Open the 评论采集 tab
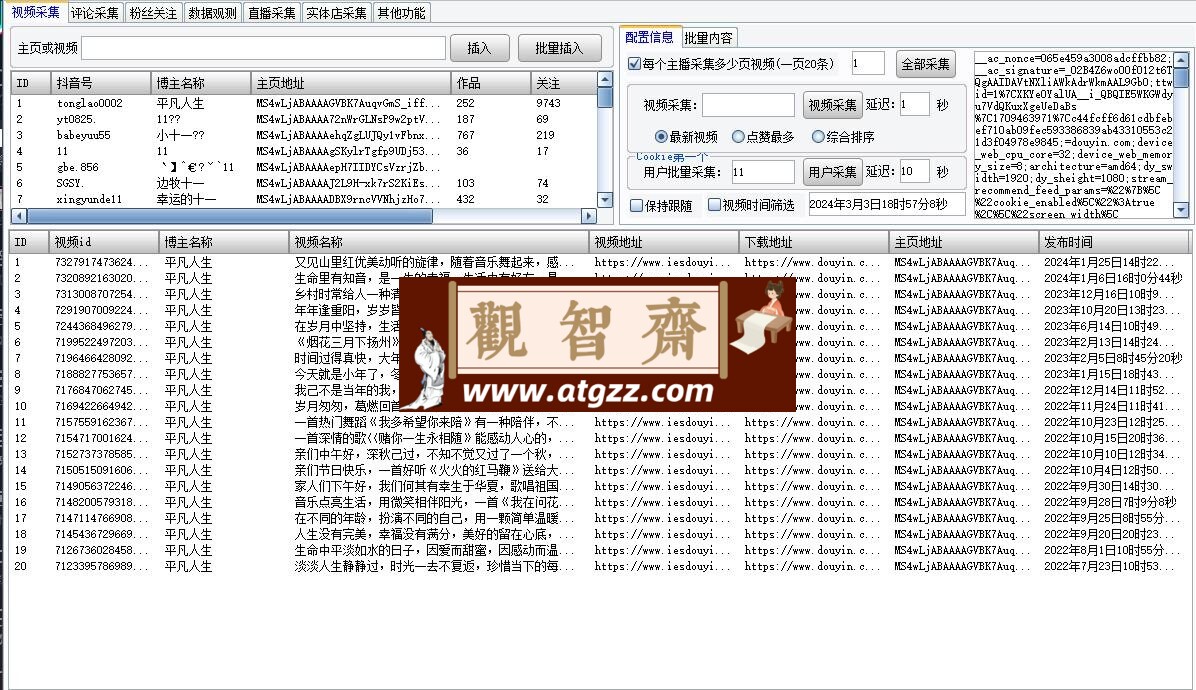This screenshot has width=1196, height=690. (95, 13)
